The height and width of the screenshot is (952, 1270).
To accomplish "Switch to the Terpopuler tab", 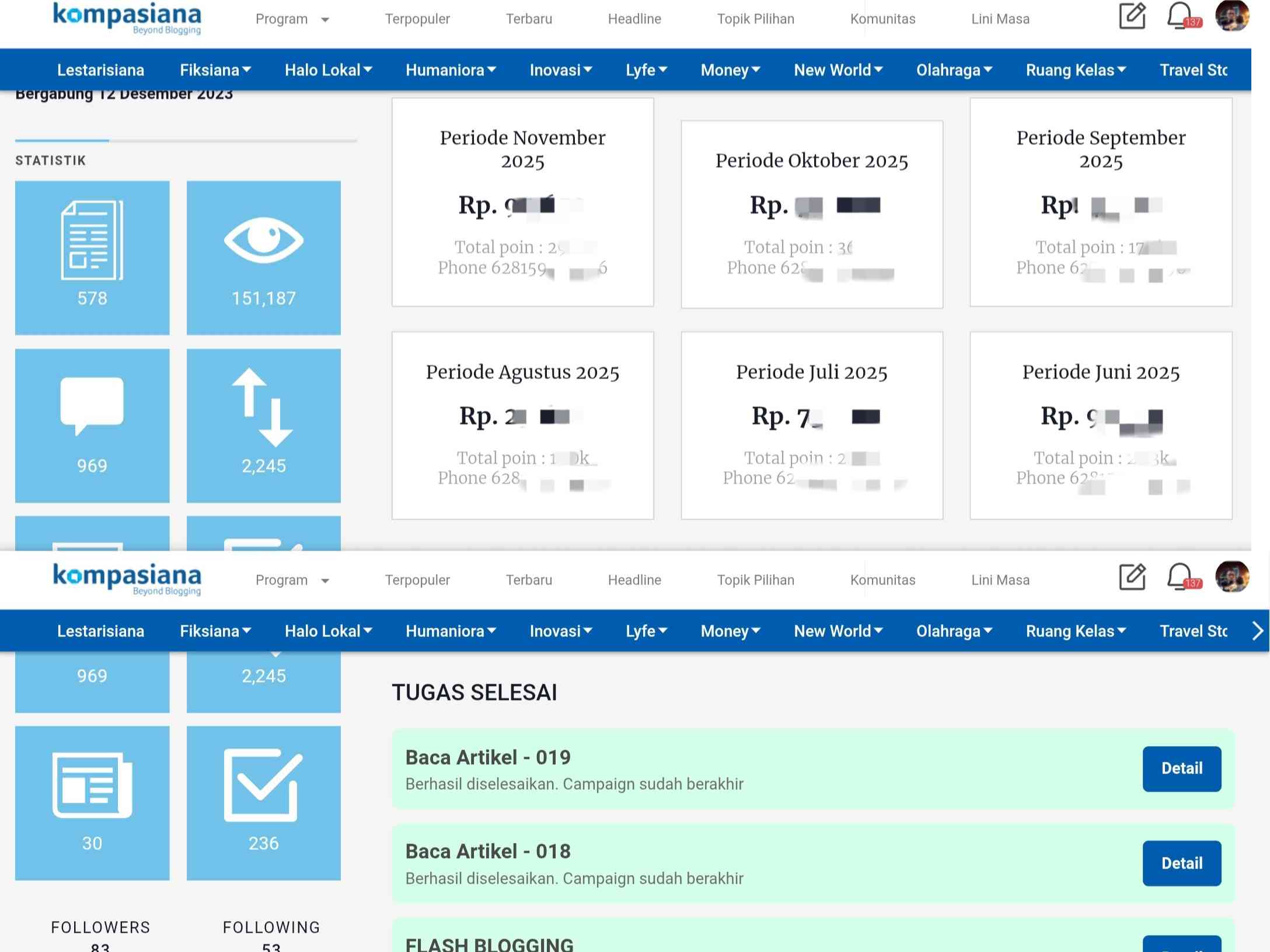I will (x=417, y=19).
